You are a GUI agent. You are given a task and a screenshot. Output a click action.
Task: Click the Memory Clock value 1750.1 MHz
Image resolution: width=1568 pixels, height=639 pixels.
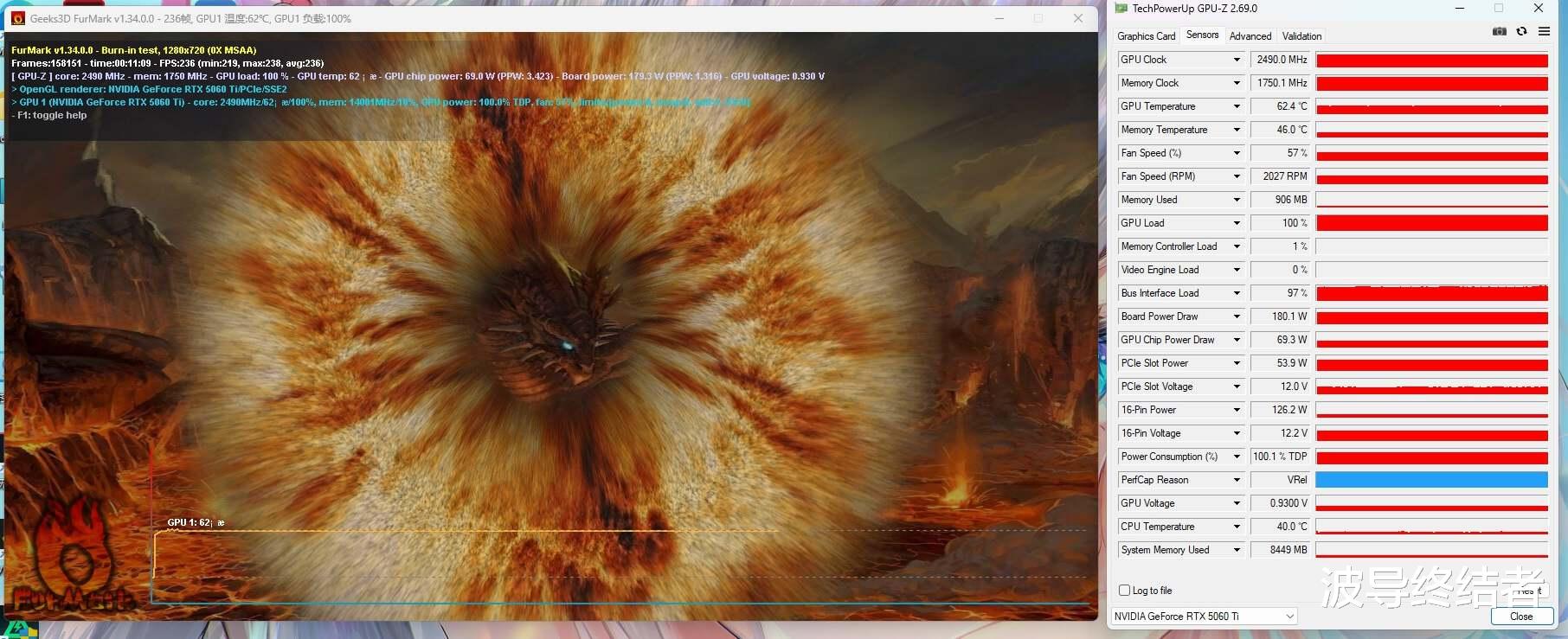click(1281, 83)
